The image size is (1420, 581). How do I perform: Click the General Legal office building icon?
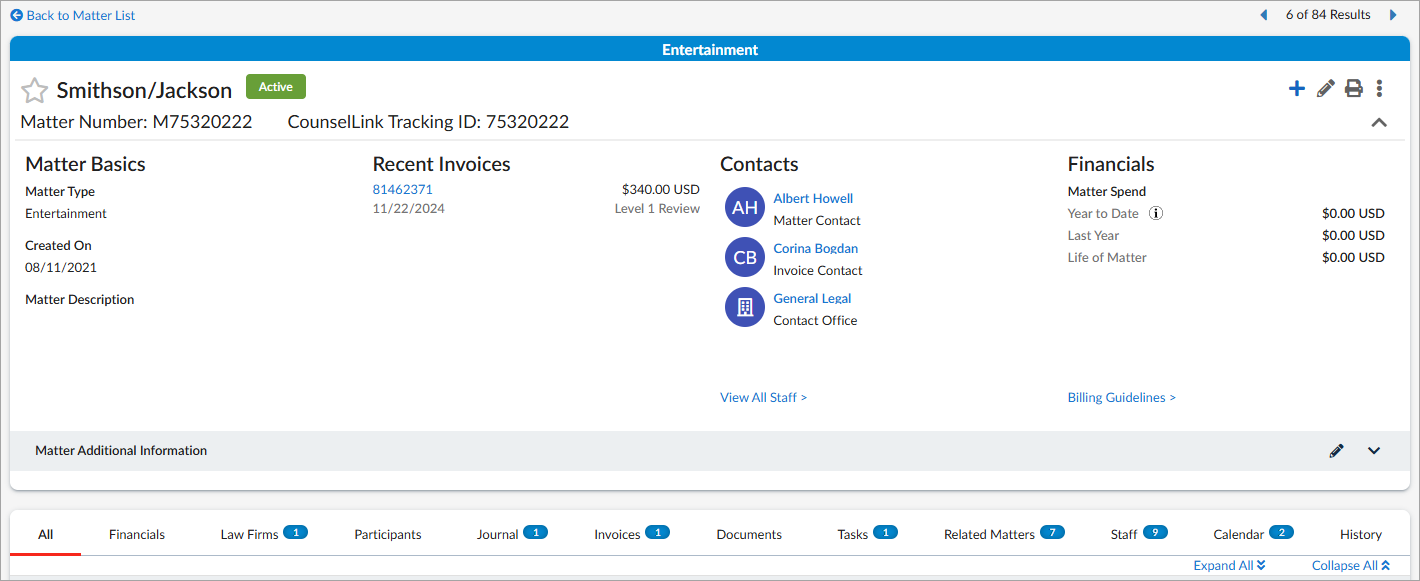point(744,307)
